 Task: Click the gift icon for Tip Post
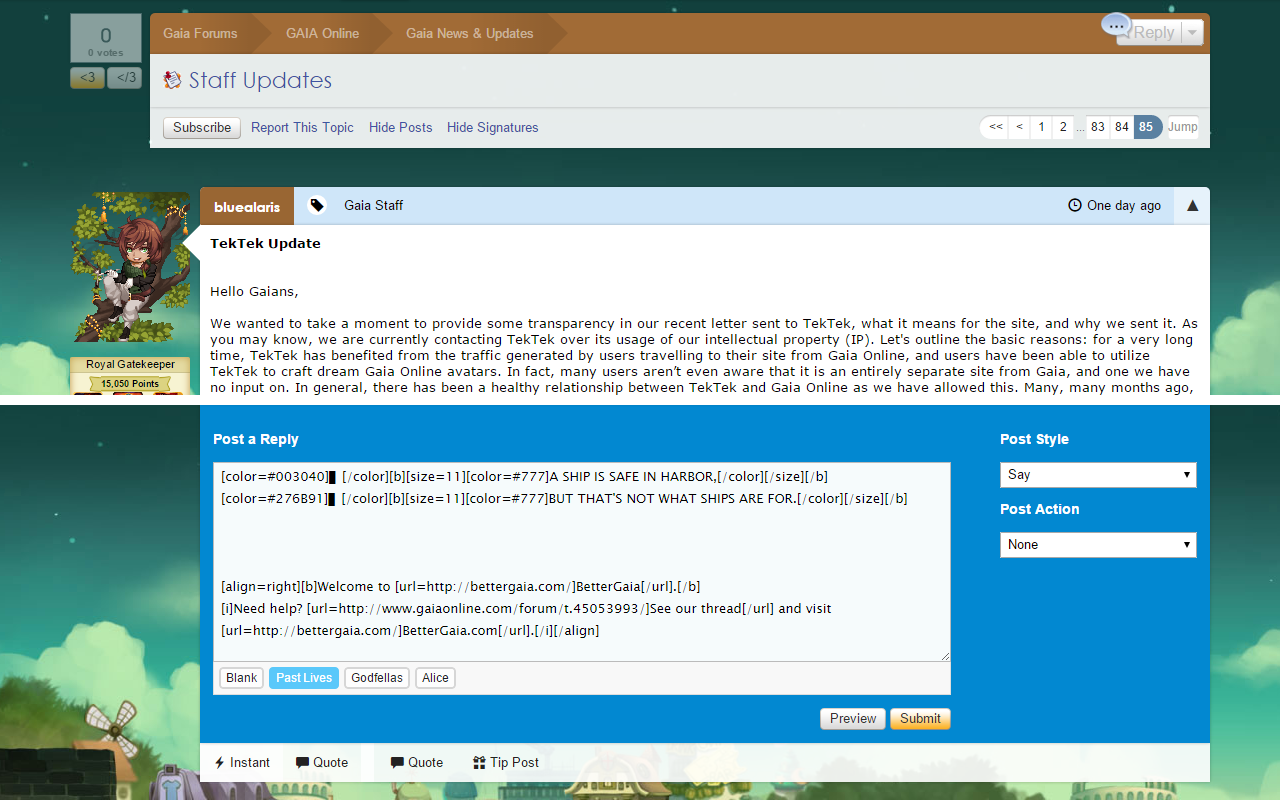pos(479,762)
